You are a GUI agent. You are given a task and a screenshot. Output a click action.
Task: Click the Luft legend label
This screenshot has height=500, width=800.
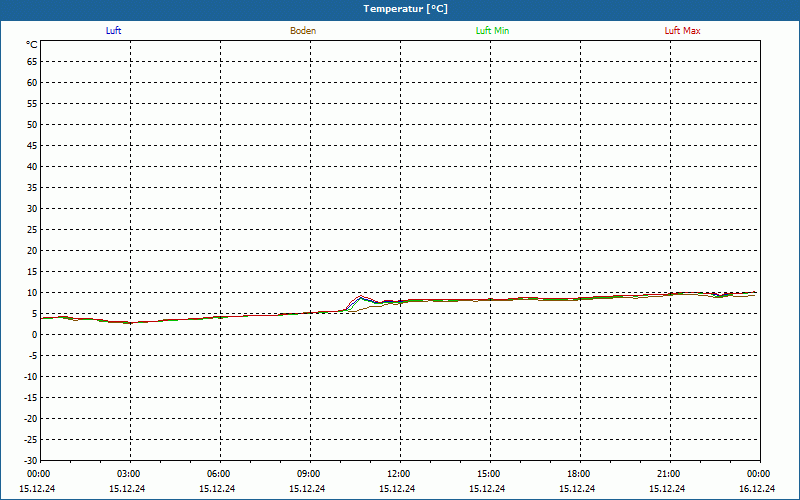click(113, 31)
